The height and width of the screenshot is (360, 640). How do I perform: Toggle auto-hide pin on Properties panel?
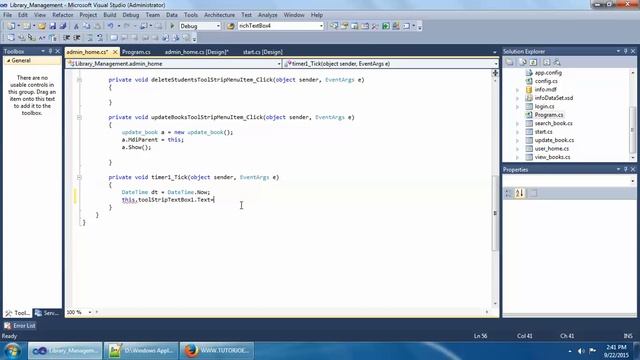(x=625, y=169)
